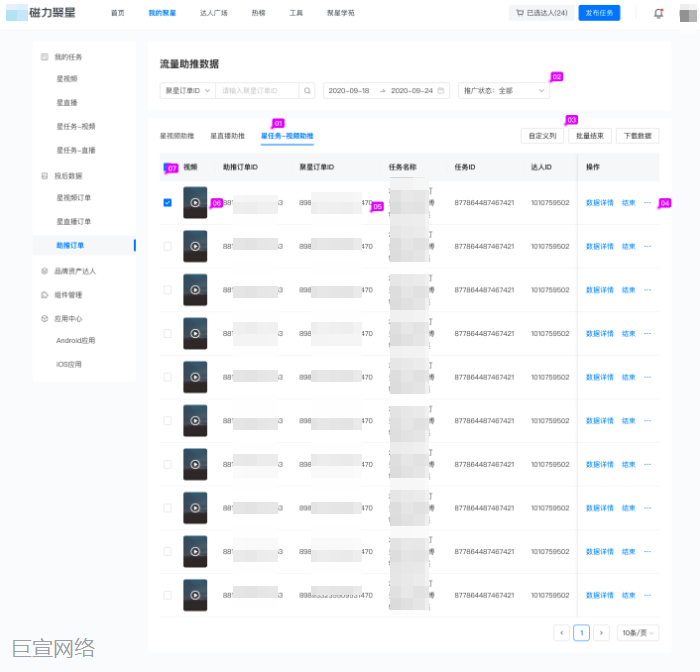The height and width of the screenshot is (672, 700).
Task: Play the video in the checked first row
Action: click(x=195, y=202)
